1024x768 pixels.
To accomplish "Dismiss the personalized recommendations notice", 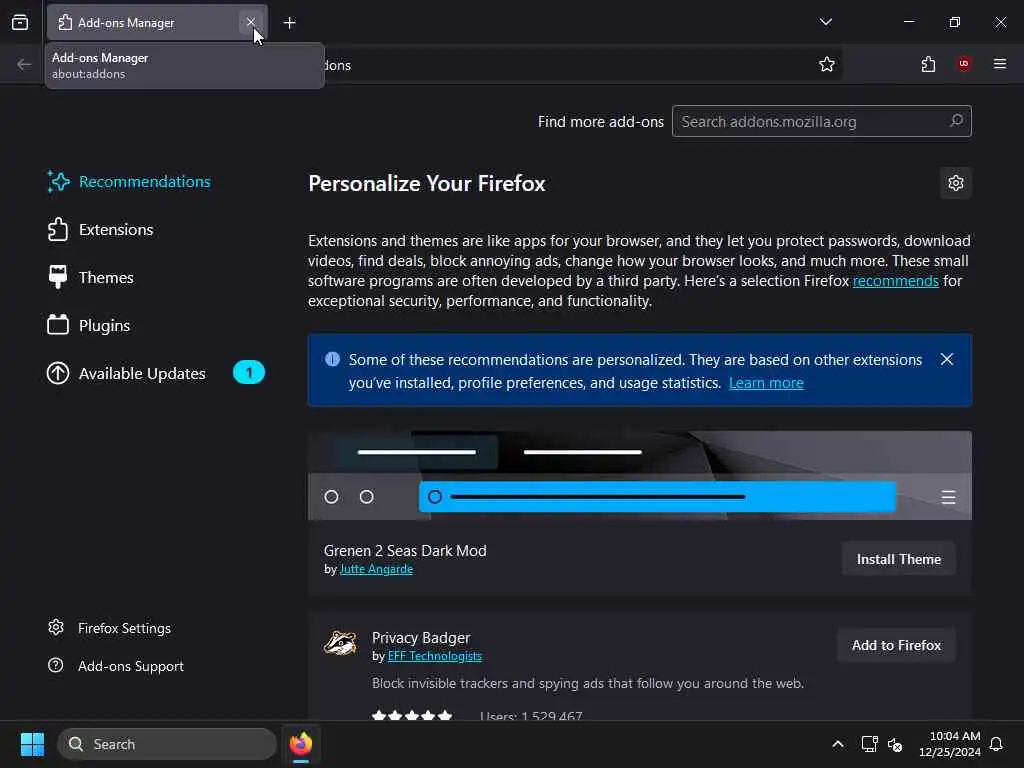I will coord(947,360).
